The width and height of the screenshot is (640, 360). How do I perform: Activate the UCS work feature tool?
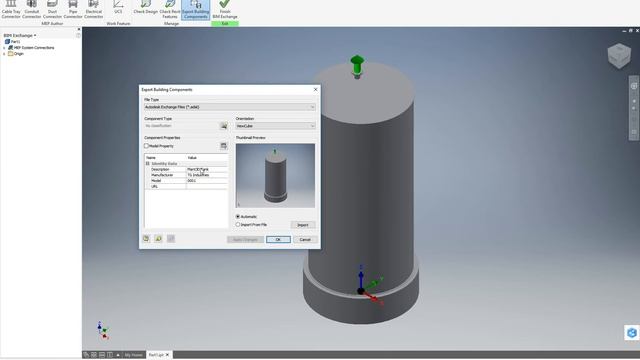click(118, 8)
